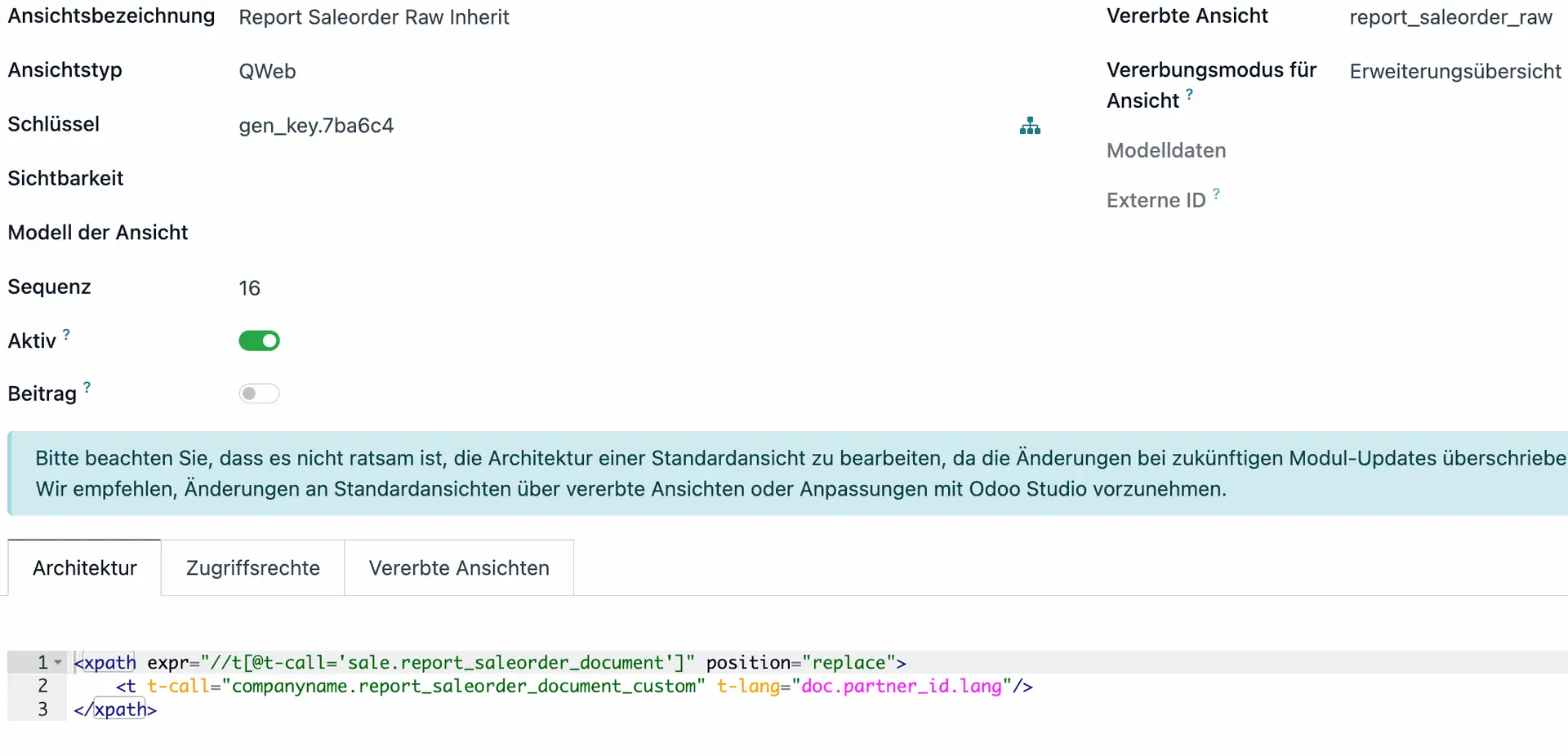Click the gen_key.7ba6c4 key value
The height and width of the screenshot is (756, 1568).
click(x=317, y=126)
